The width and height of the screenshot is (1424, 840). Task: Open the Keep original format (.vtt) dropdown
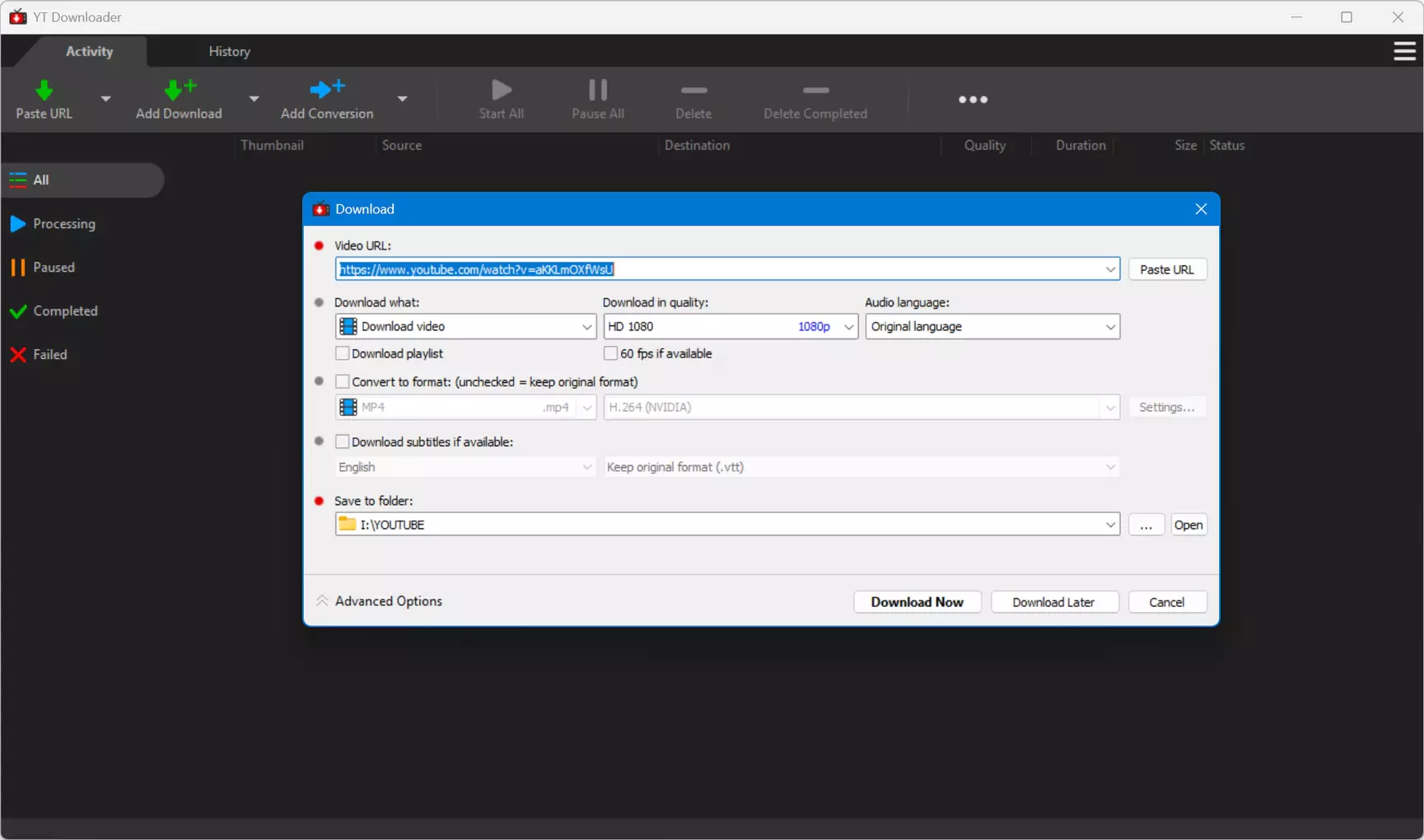861,467
